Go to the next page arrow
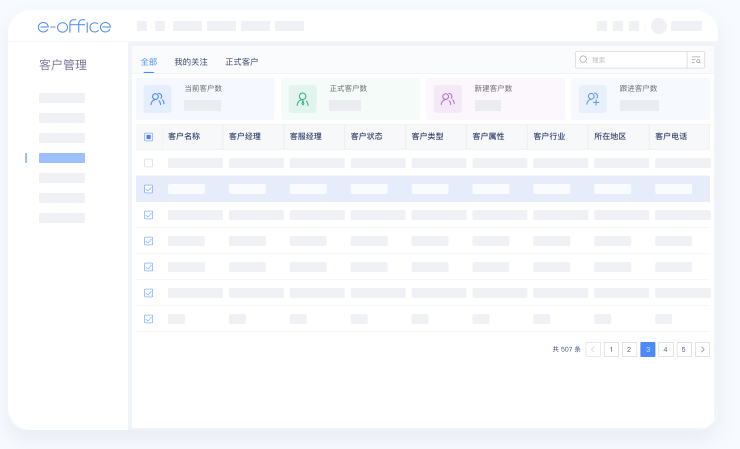Image resolution: width=740 pixels, height=449 pixels. point(702,349)
